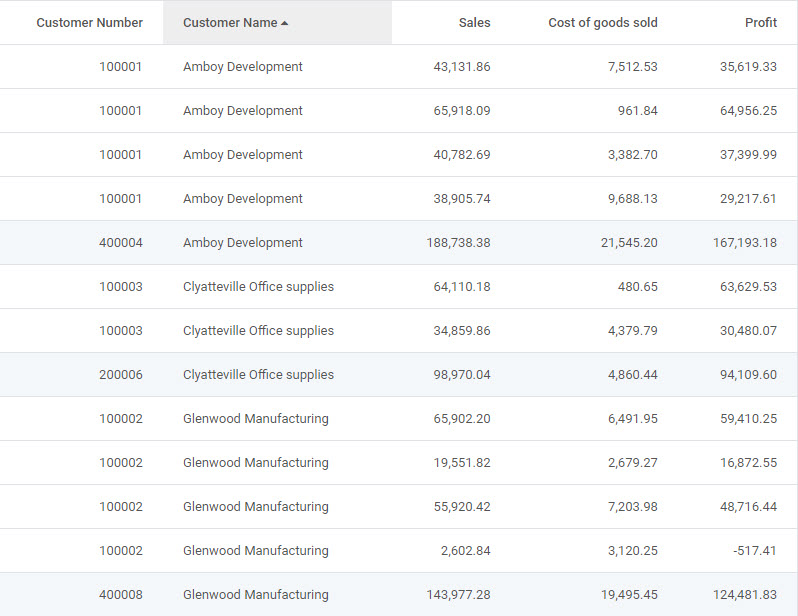
Task: Select the Amboy Development row with profit 29,217.61
Action: tap(398, 199)
